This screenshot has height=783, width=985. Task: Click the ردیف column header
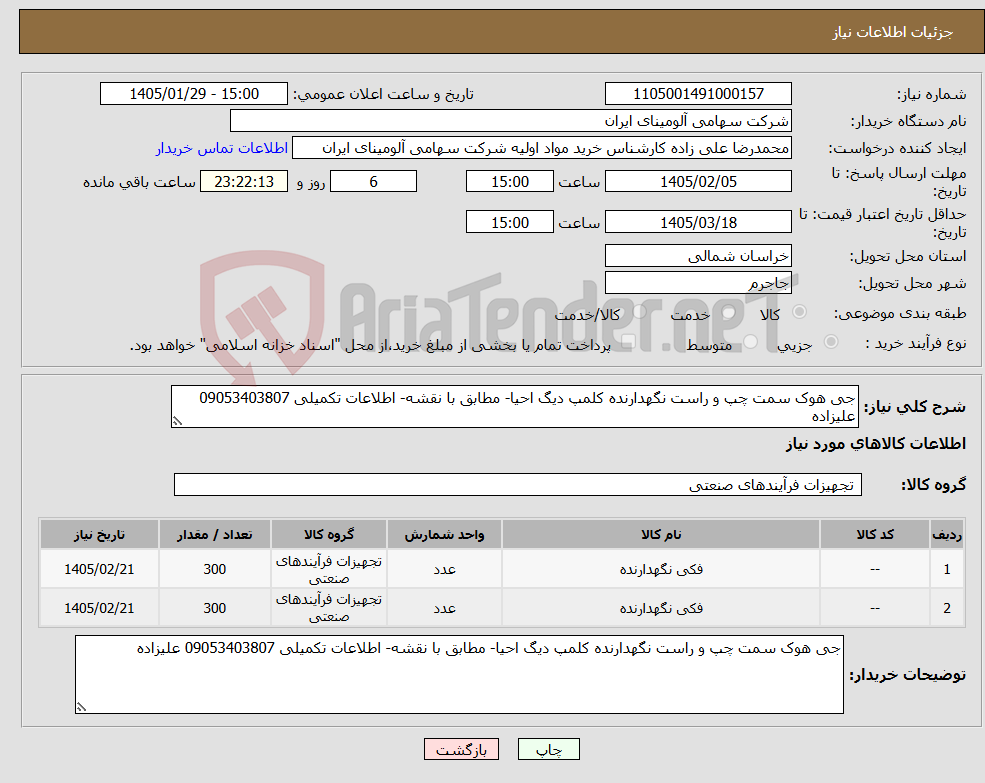point(947,534)
